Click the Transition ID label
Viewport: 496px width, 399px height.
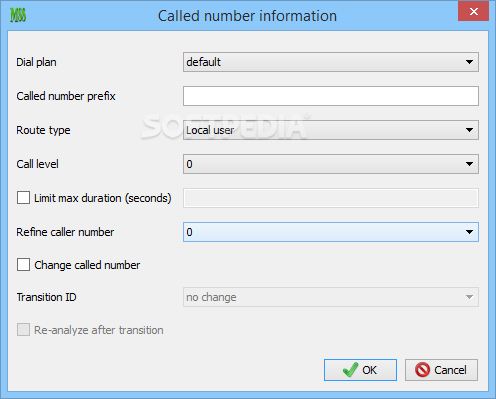pos(47,297)
